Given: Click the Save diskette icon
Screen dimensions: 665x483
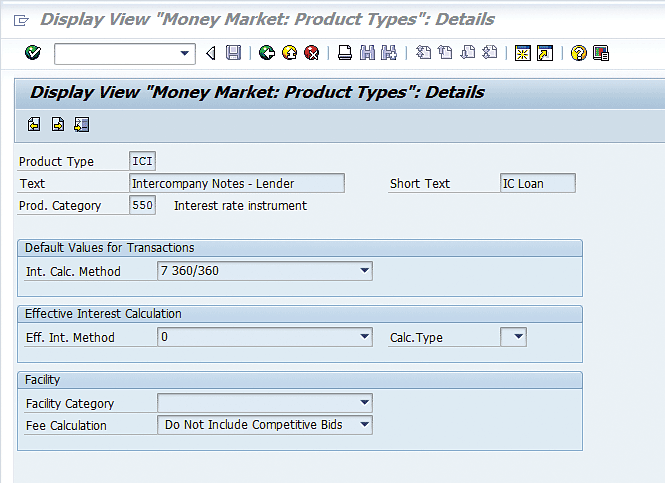Looking at the screenshot, I should click(x=233, y=53).
